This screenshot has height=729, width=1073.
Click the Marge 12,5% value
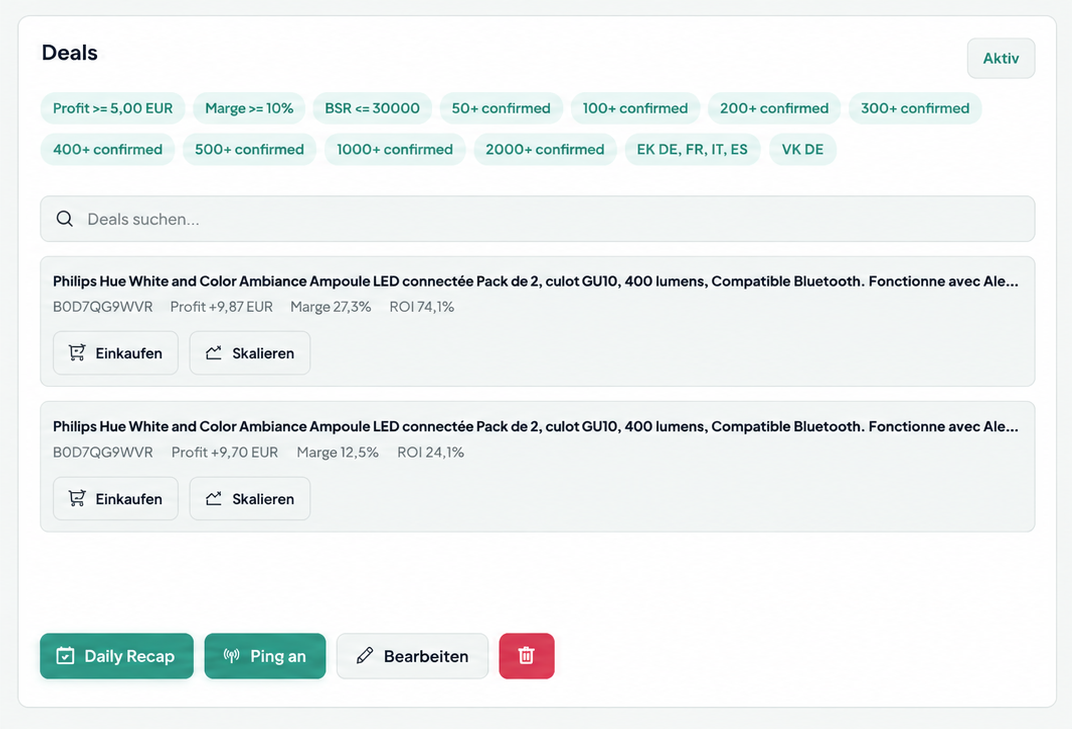pos(337,452)
